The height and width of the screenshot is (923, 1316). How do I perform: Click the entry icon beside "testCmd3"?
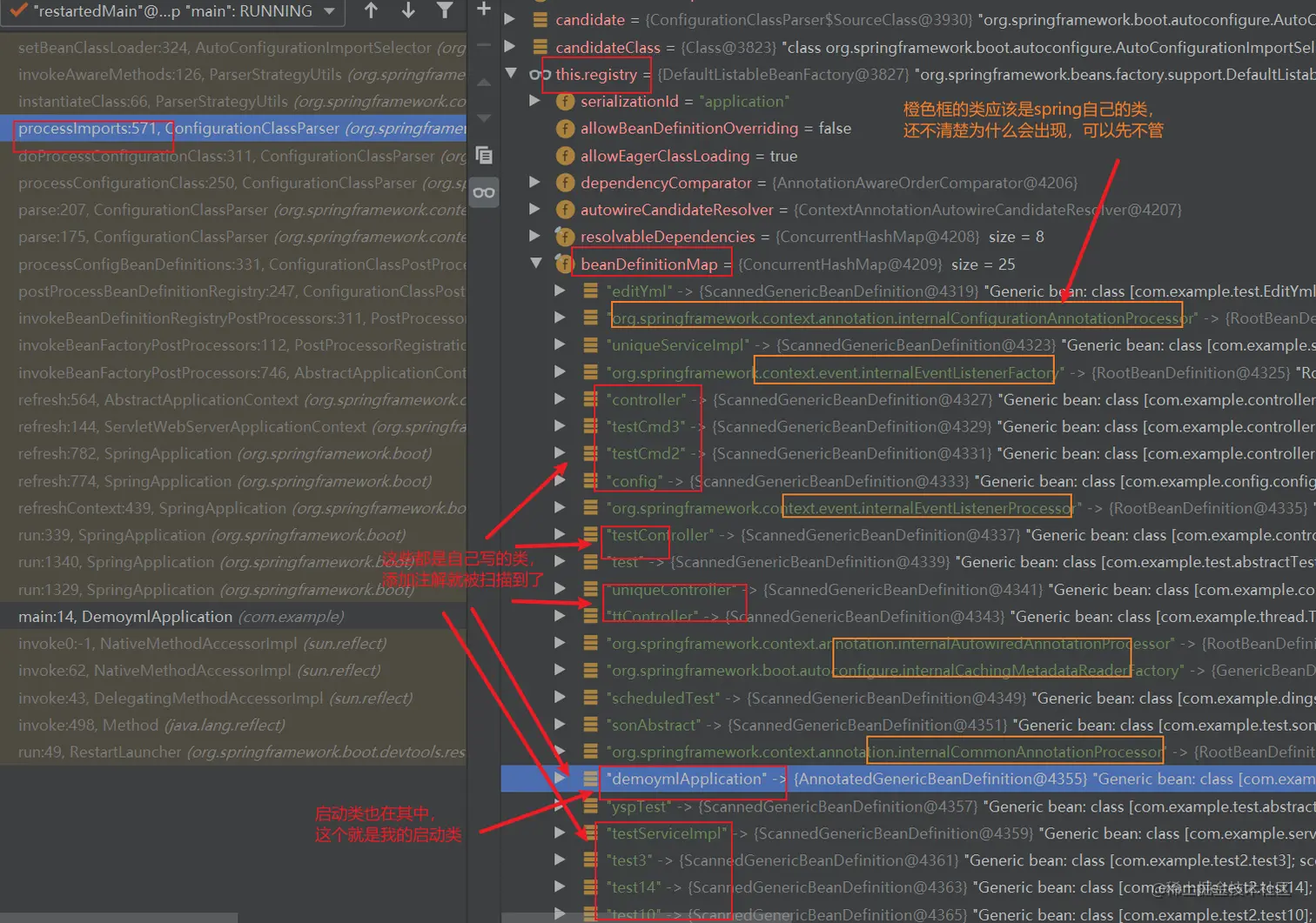click(x=591, y=426)
